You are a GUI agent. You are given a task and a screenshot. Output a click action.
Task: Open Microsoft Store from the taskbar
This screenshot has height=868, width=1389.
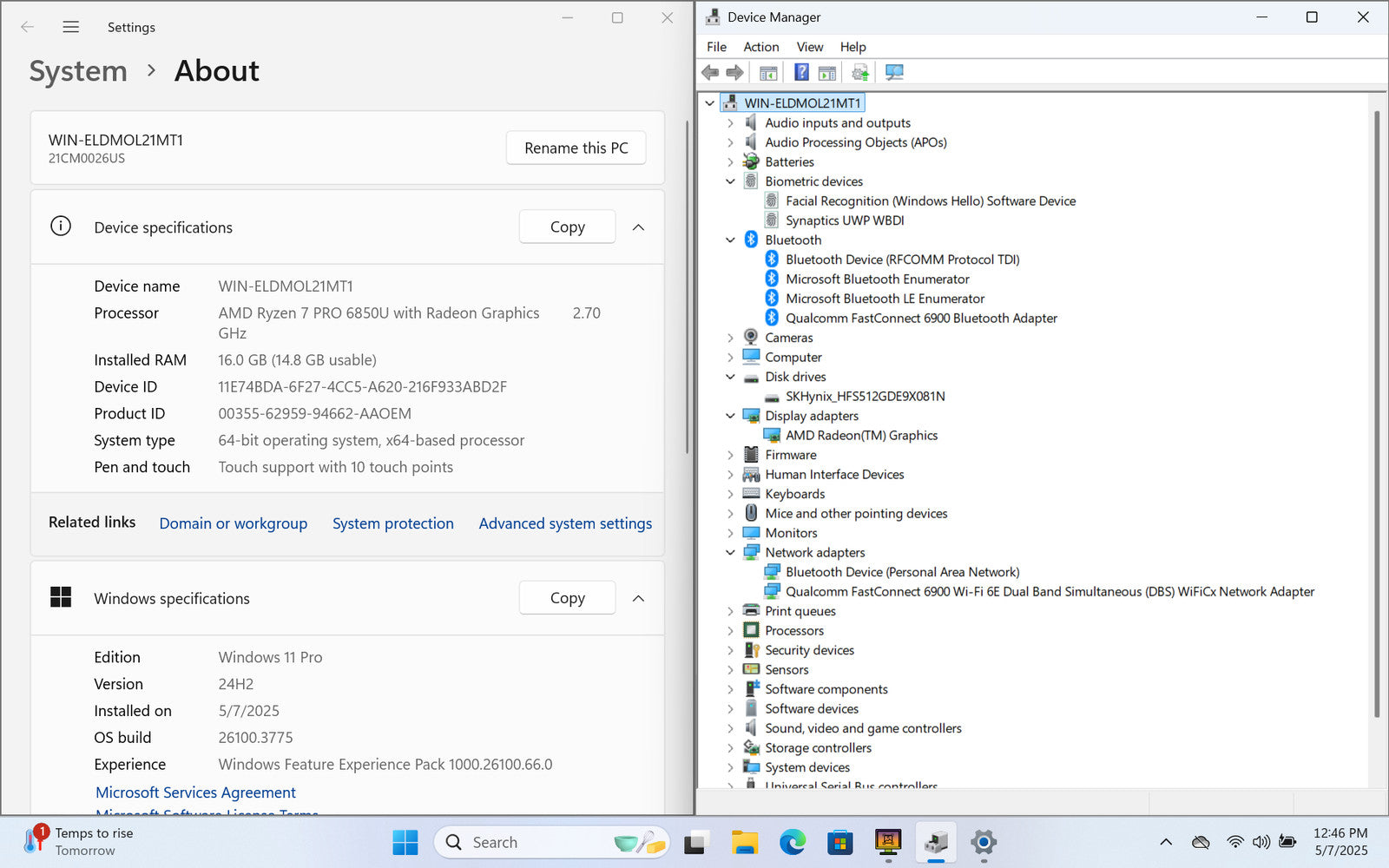840,842
